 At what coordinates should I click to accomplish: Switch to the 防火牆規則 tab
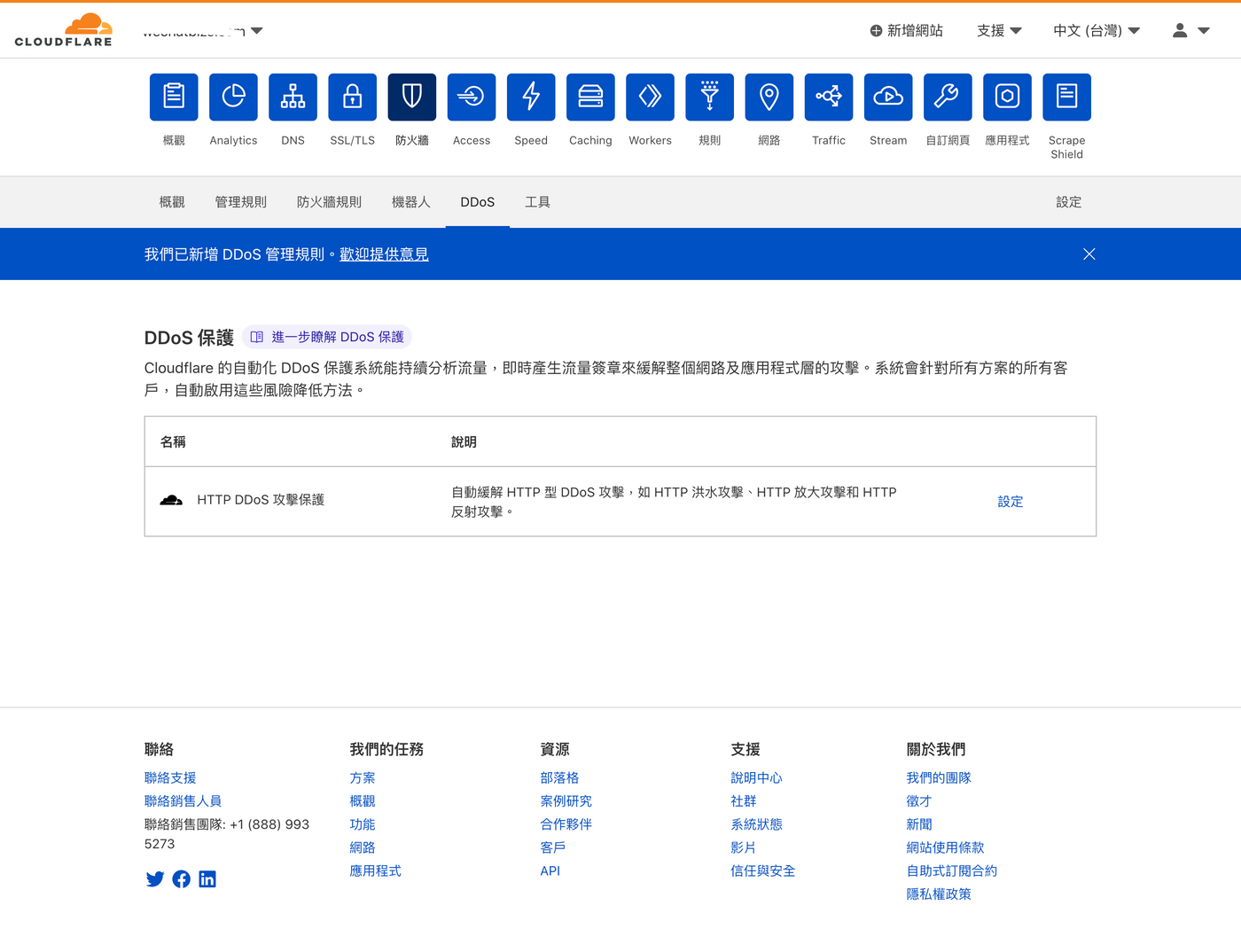329,202
